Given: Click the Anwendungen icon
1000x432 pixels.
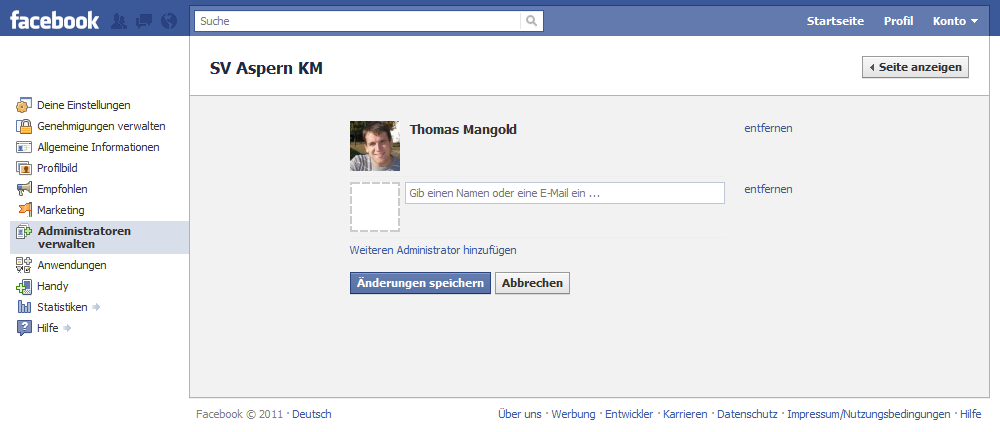Looking at the screenshot, I should click(24, 265).
